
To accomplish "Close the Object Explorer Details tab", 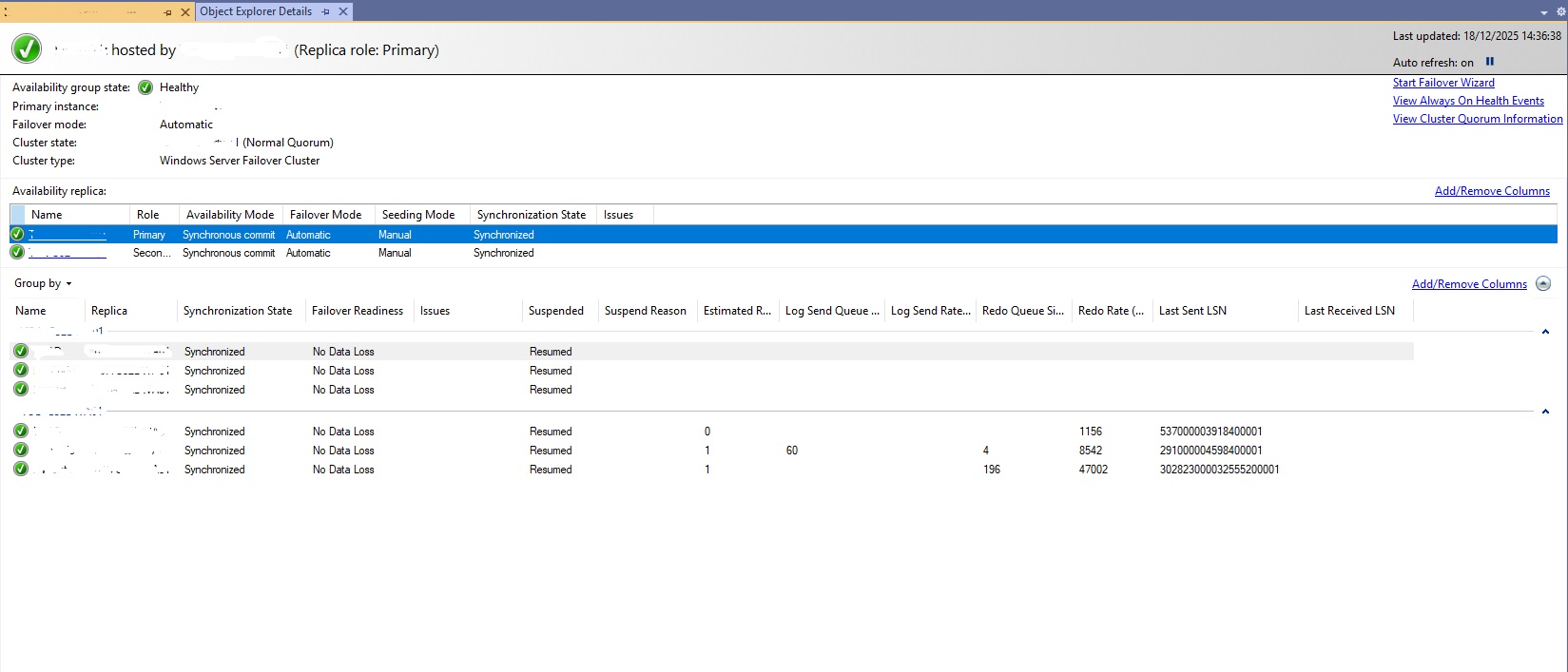I will [x=343, y=11].
